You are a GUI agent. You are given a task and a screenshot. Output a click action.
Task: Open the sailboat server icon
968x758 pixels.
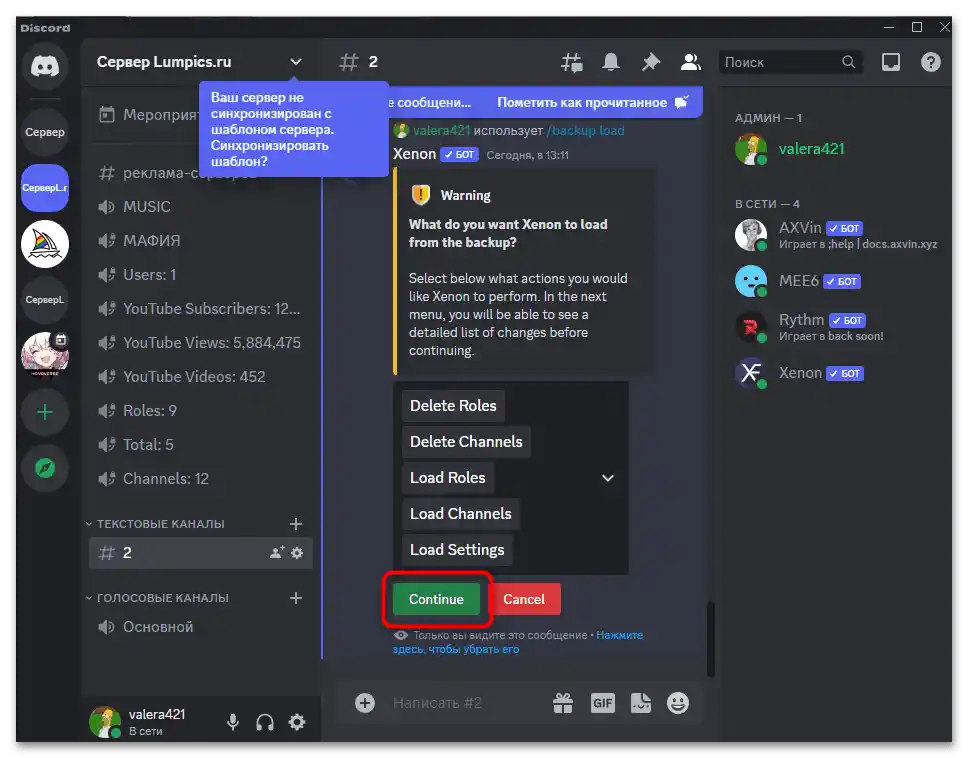[45, 244]
